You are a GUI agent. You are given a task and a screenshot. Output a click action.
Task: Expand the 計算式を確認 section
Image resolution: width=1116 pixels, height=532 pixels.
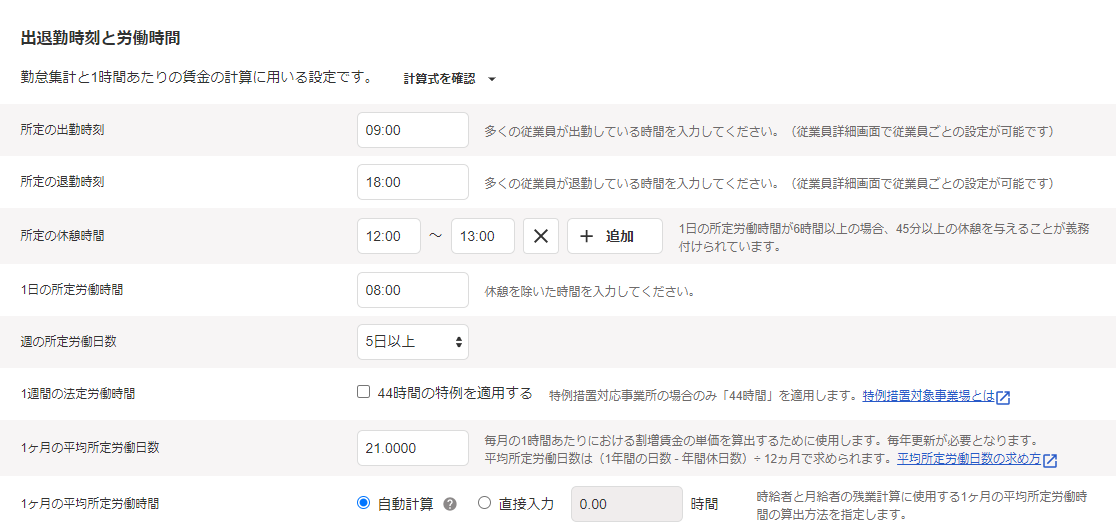pos(439,79)
